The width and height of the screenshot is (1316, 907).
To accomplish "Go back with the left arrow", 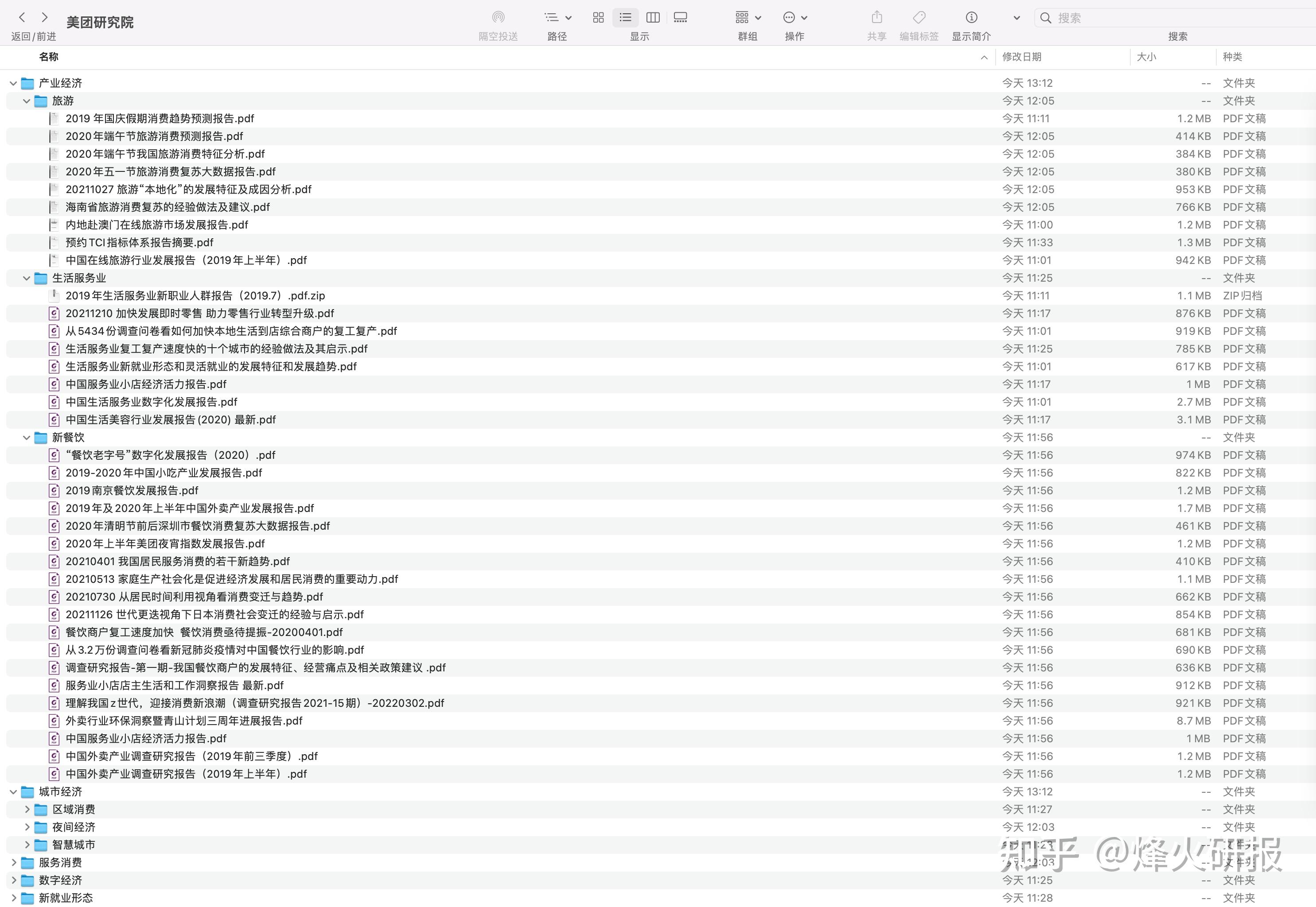I will tap(22, 18).
